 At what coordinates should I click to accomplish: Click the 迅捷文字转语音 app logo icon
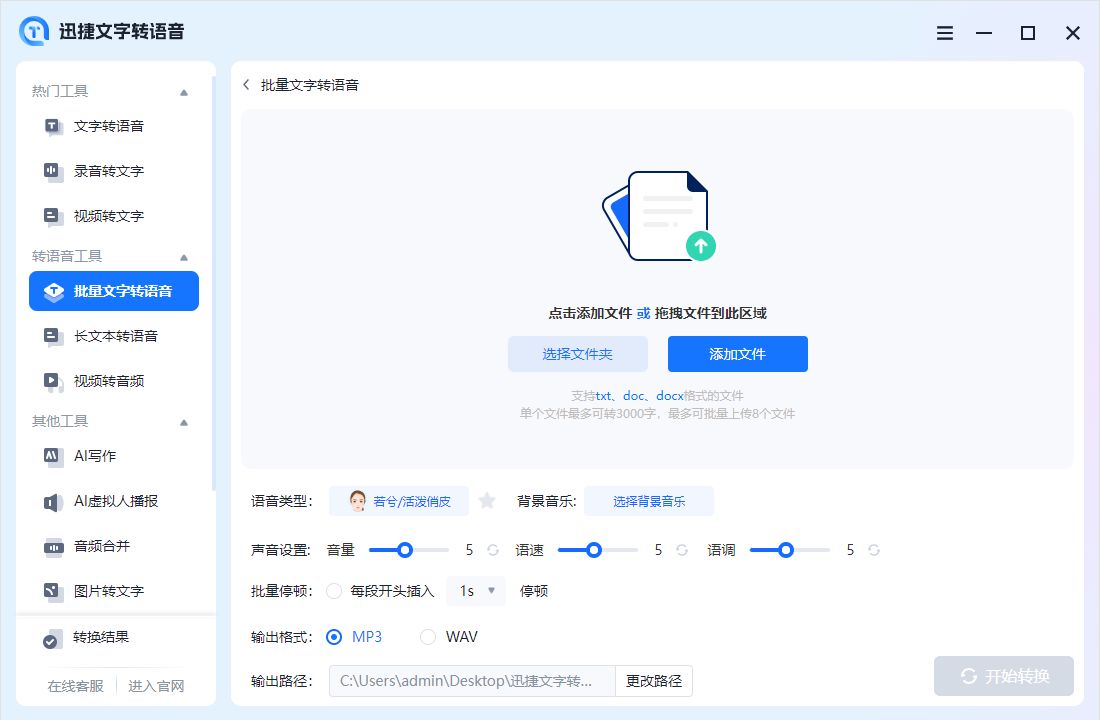[x=34, y=32]
